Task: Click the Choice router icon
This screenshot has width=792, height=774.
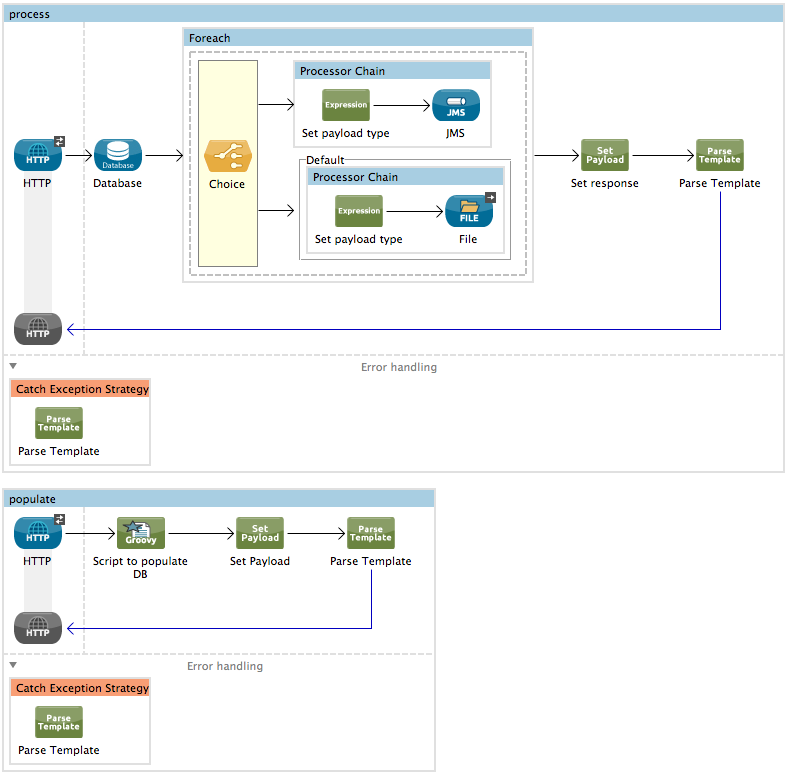Action: tap(227, 157)
